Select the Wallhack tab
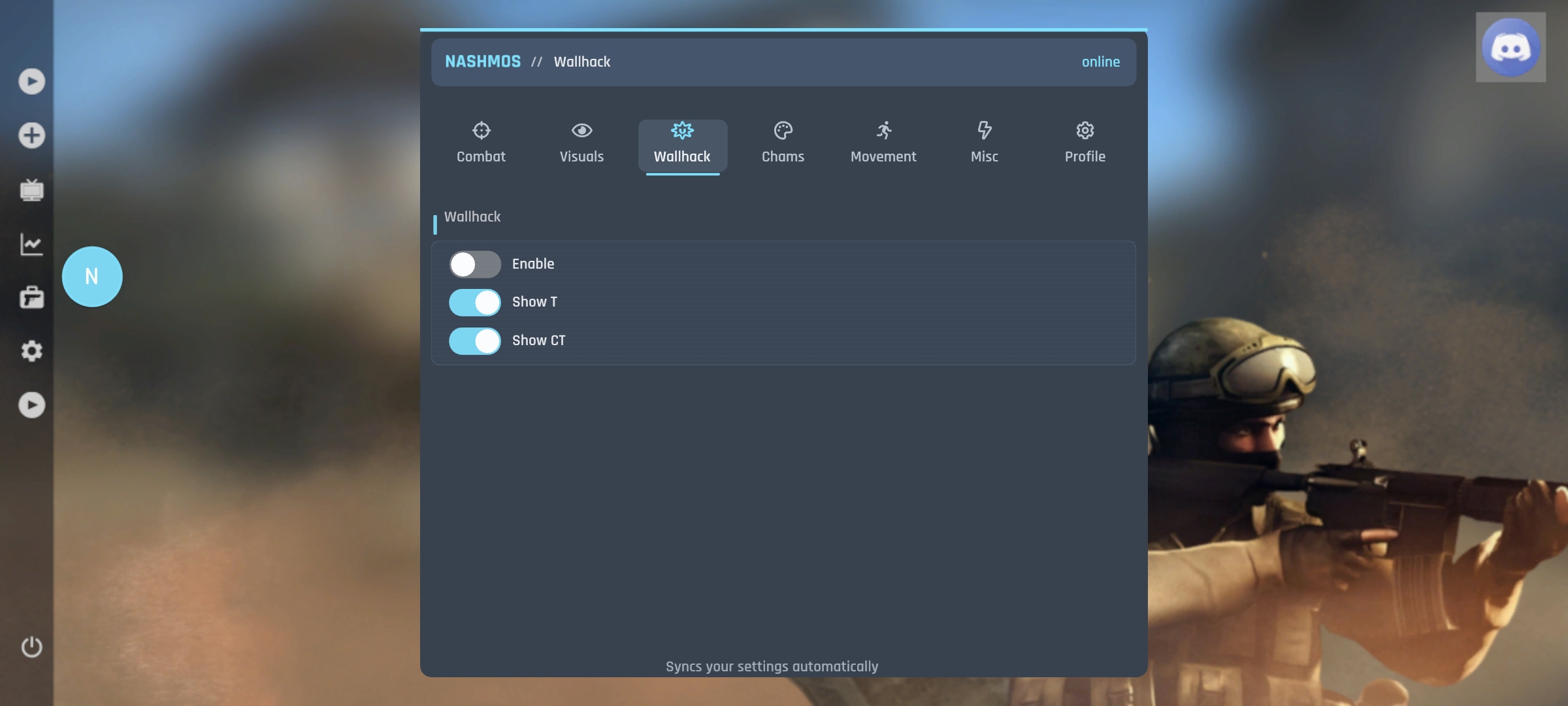The height and width of the screenshot is (706, 1568). point(682,145)
